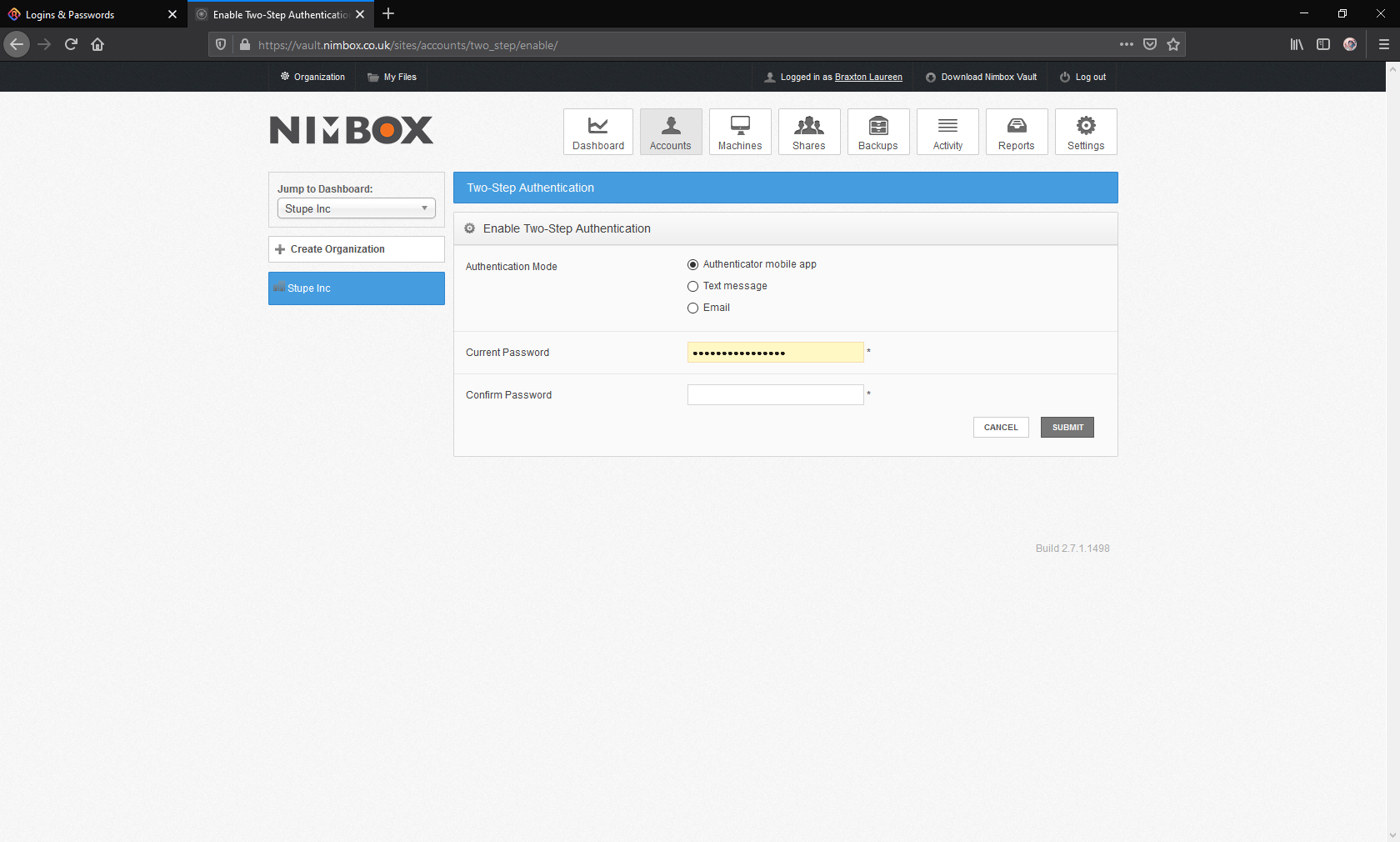Open the Settings section

click(1086, 132)
